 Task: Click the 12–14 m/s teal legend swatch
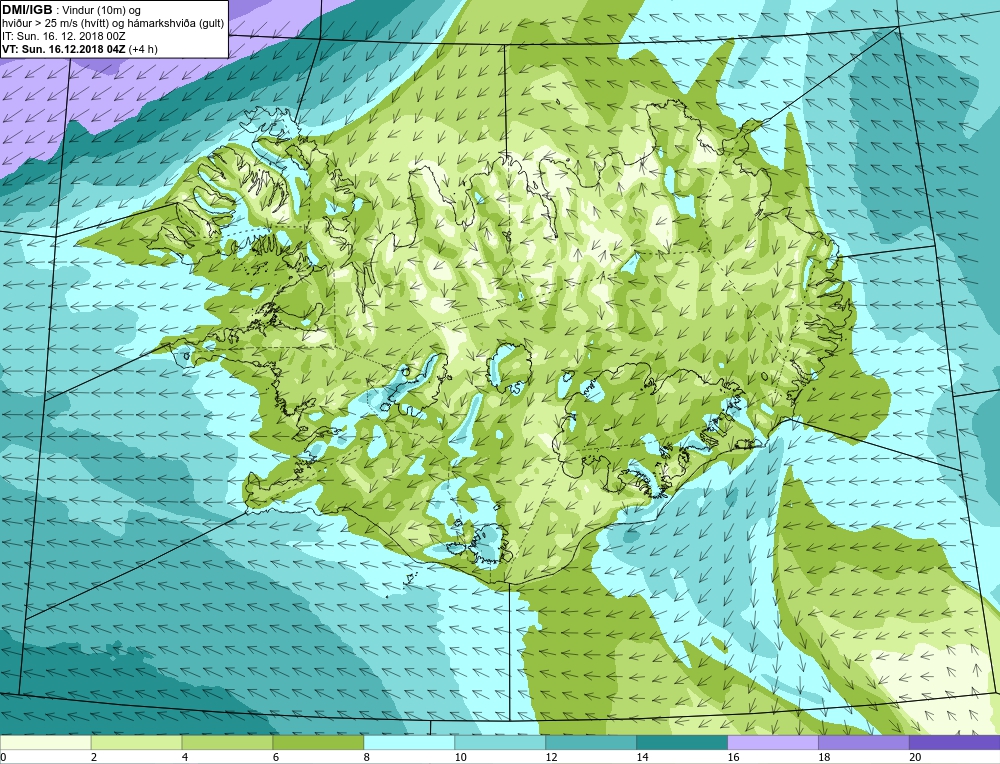tap(591, 743)
